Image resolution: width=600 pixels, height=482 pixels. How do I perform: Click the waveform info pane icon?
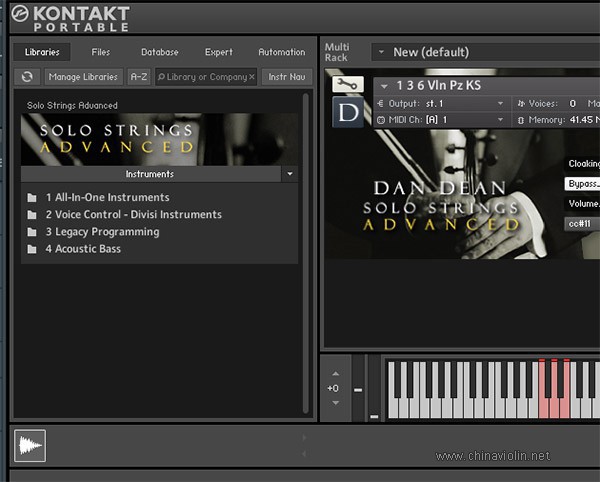pyautogui.click(x=30, y=445)
